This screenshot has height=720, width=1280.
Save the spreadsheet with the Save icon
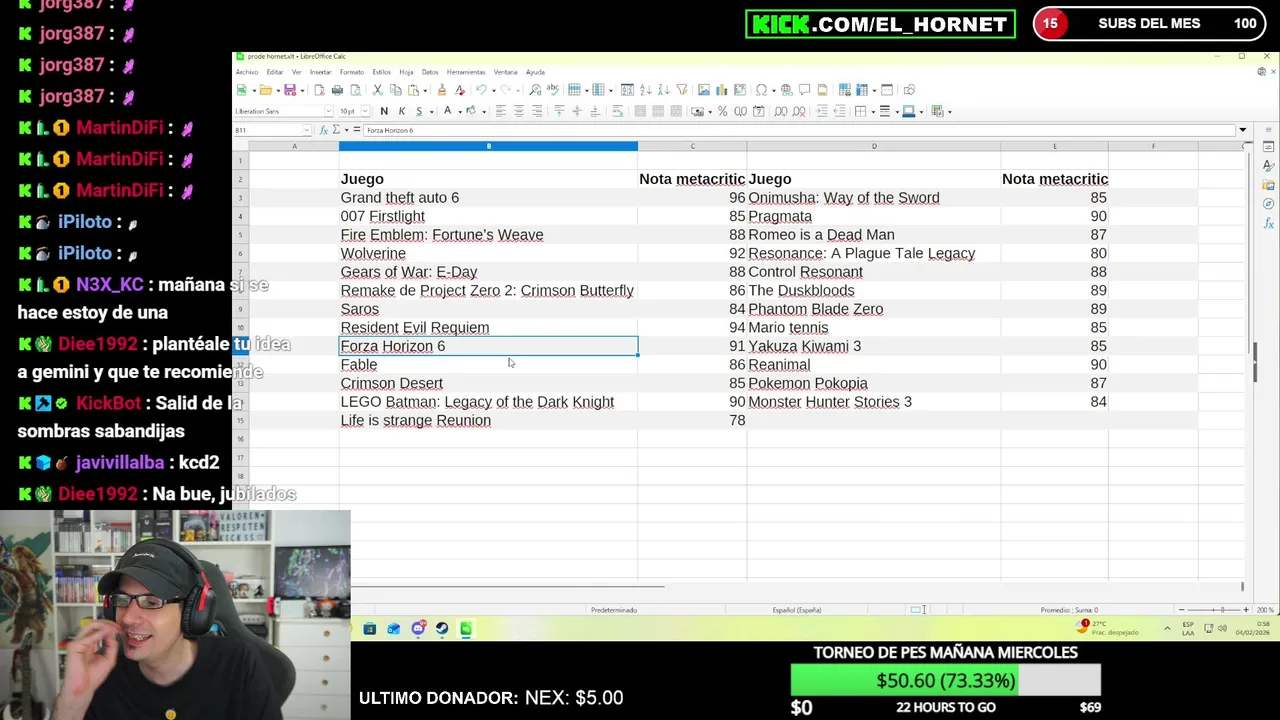point(290,90)
